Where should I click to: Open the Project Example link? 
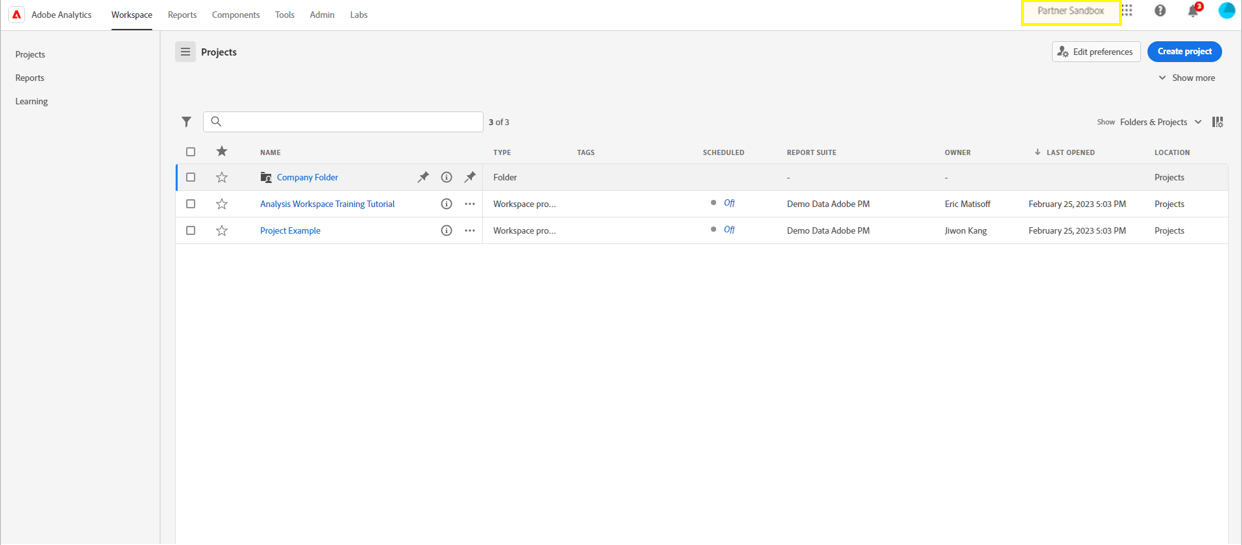tap(290, 230)
